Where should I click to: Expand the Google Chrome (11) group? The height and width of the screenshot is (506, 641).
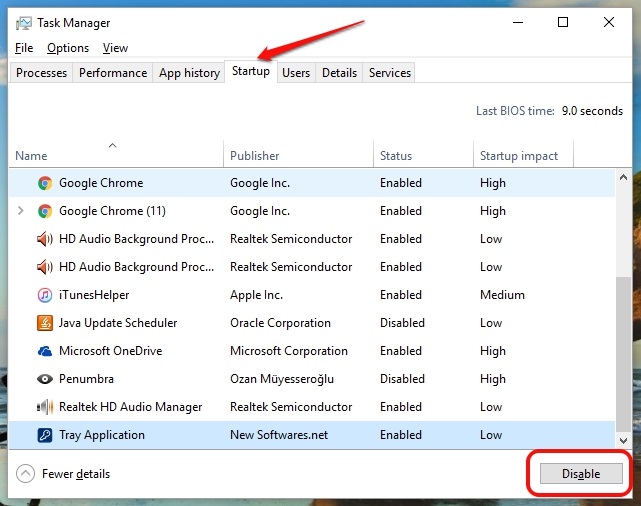click(x=20, y=211)
